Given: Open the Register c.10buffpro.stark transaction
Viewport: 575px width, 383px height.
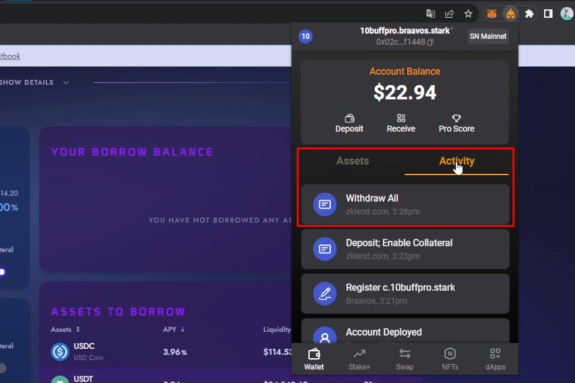Looking at the screenshot, I should click(405, 293).
